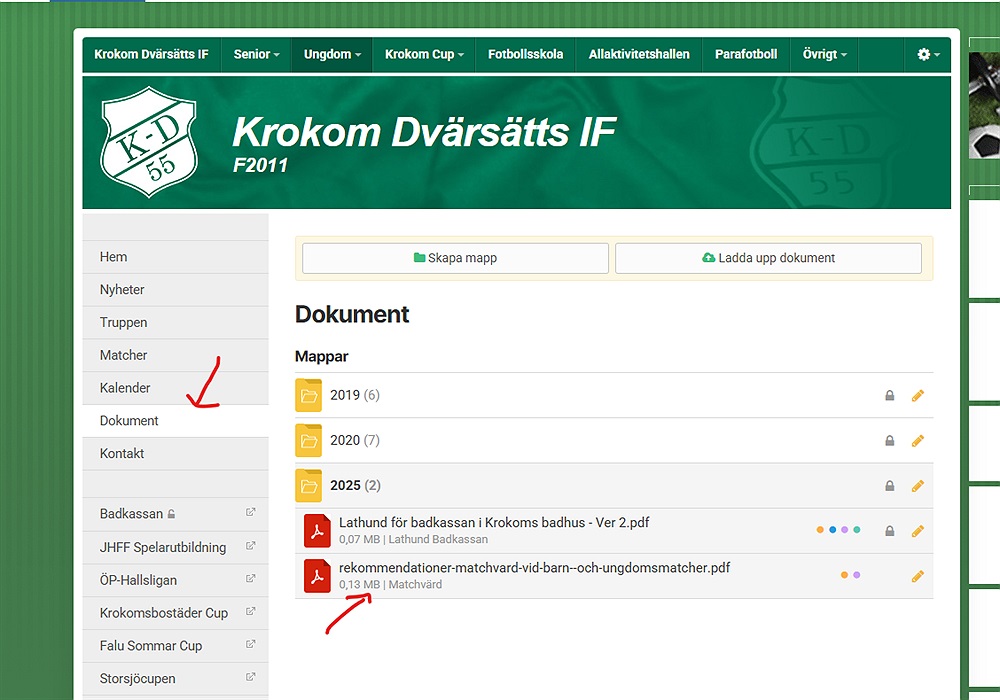The height and width of the screenshot is (700, 1000).
Task: Click the orange dot on rekommendationer PDF row
Action: point(844,575)
